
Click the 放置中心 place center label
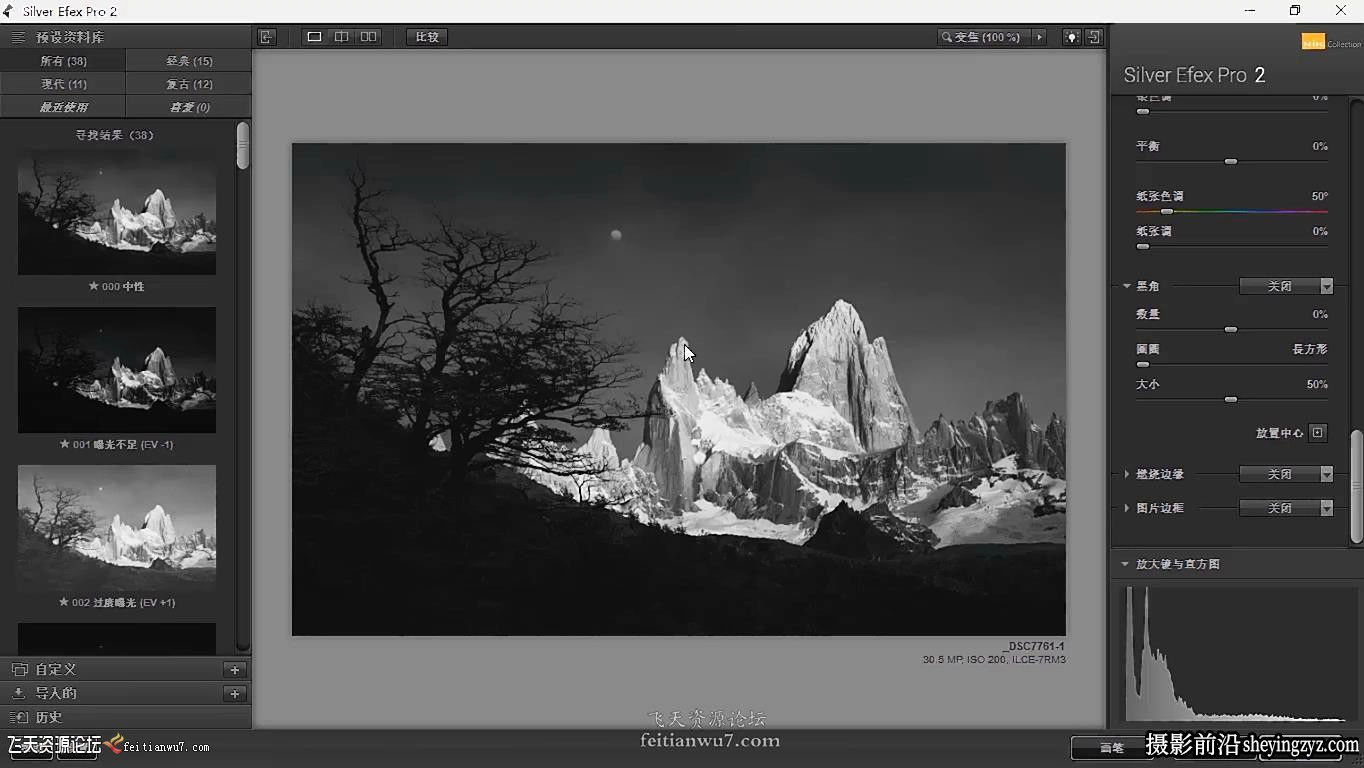[1280, 433]
